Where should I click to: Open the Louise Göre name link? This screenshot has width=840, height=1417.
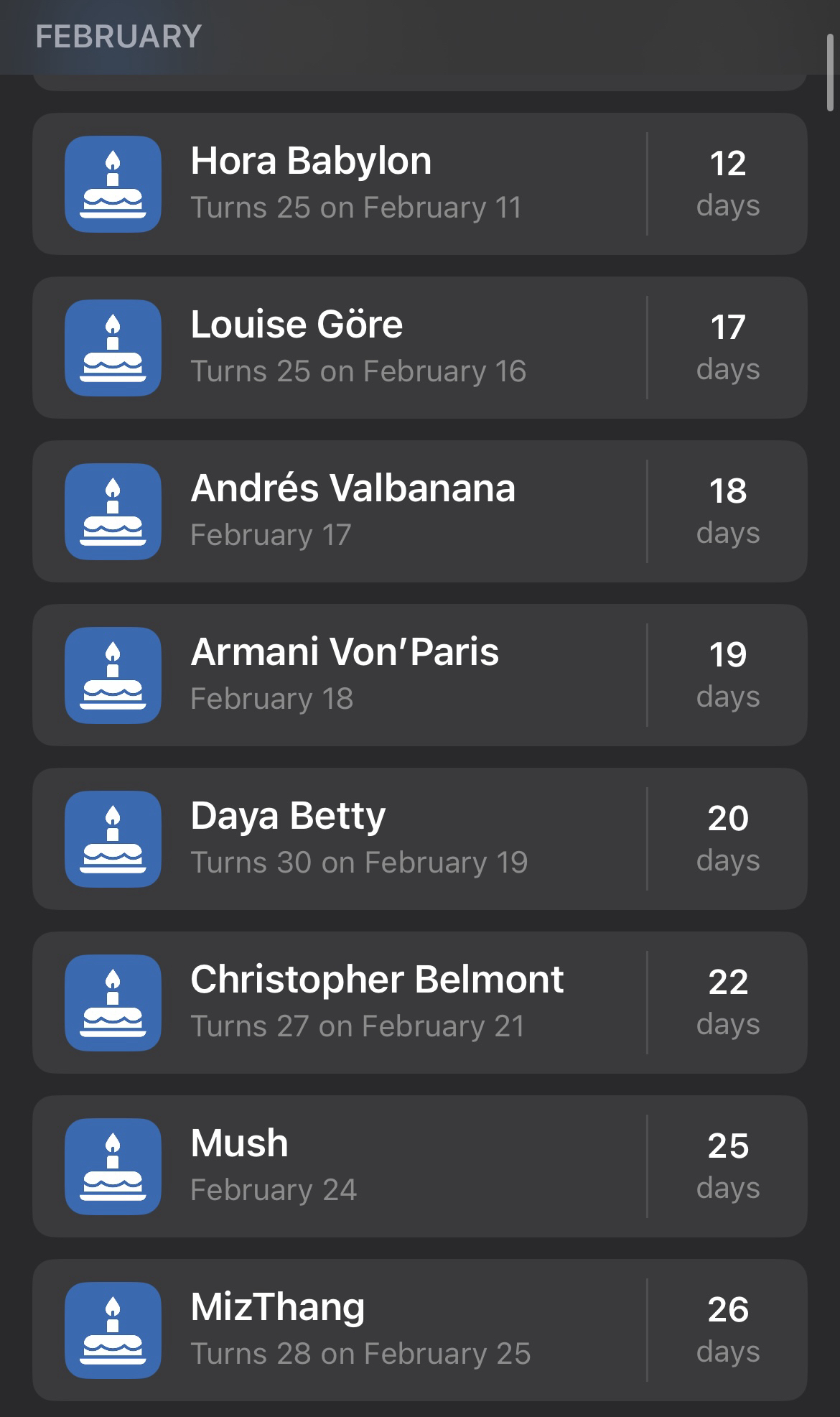(x=297, y=325)
